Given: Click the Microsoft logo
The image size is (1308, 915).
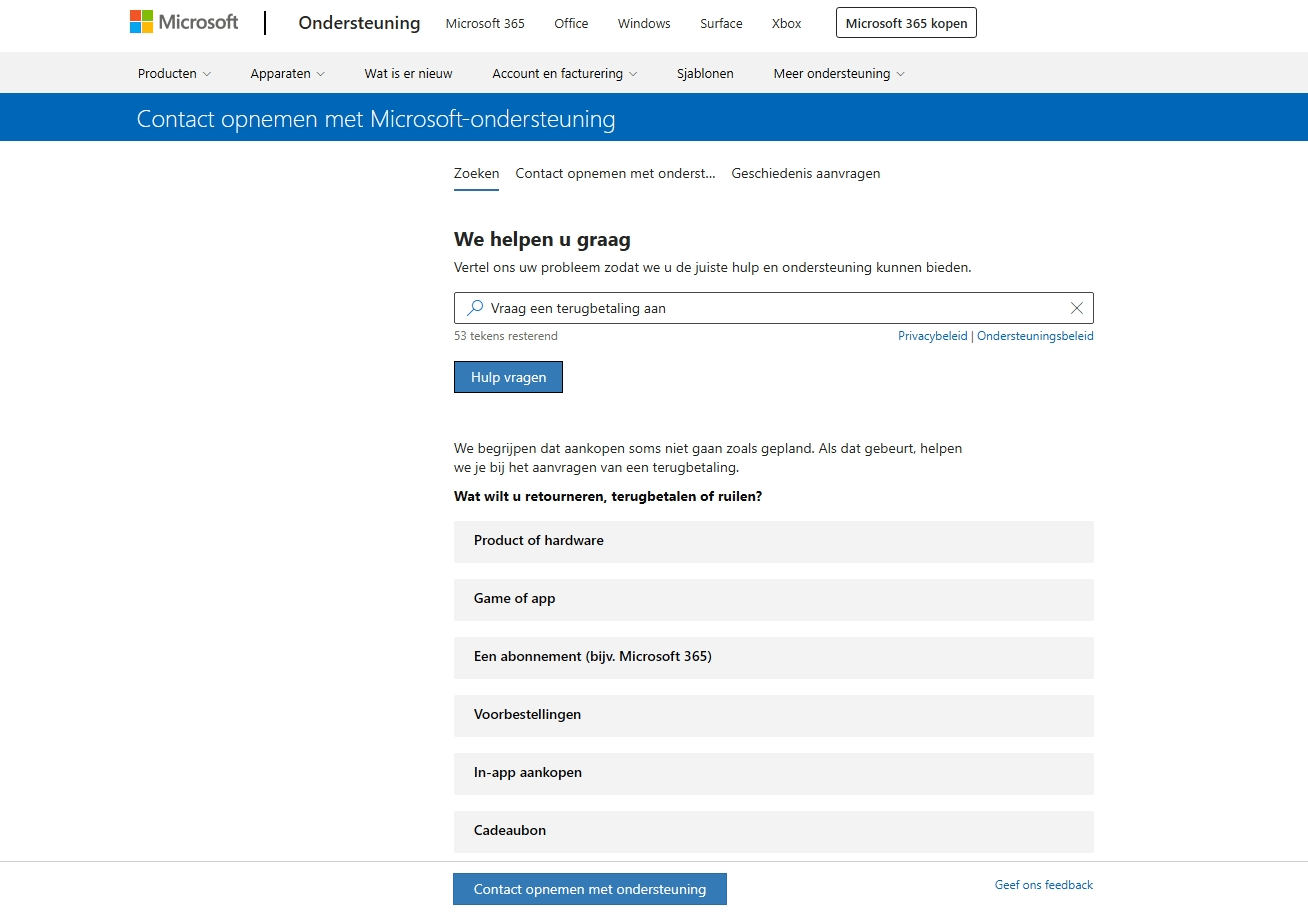Looking at the screenshot, I should click(184, 22).
